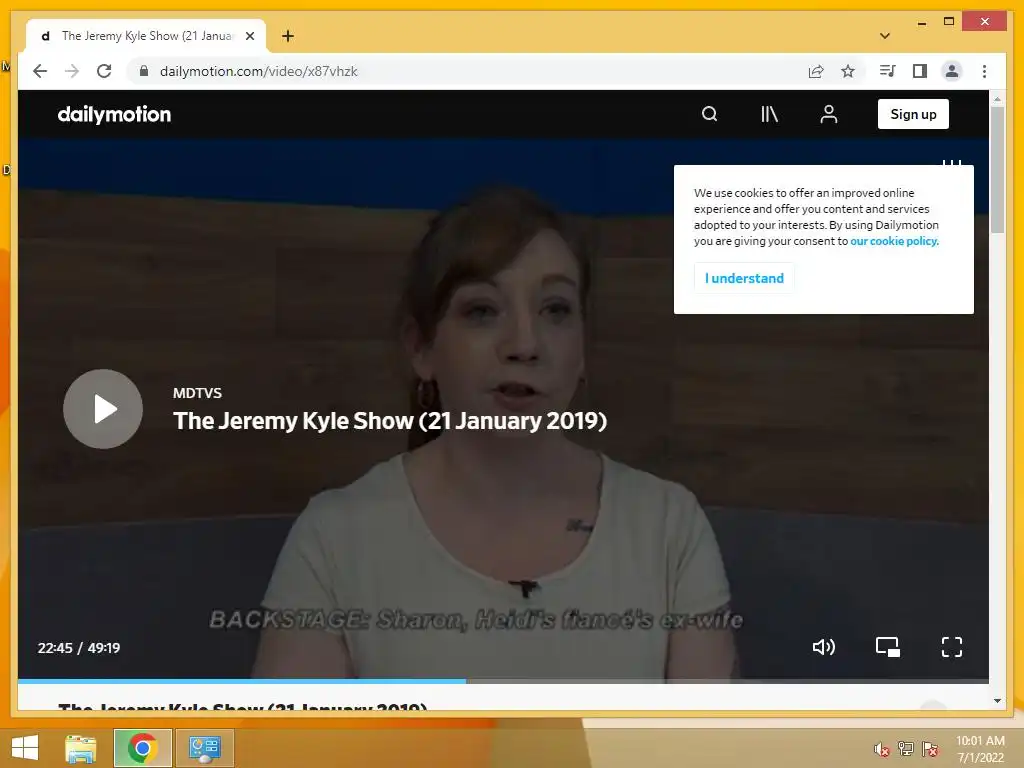Reload the current page
This screenshot has width=1024, height=768.
(x=104, y=71)
